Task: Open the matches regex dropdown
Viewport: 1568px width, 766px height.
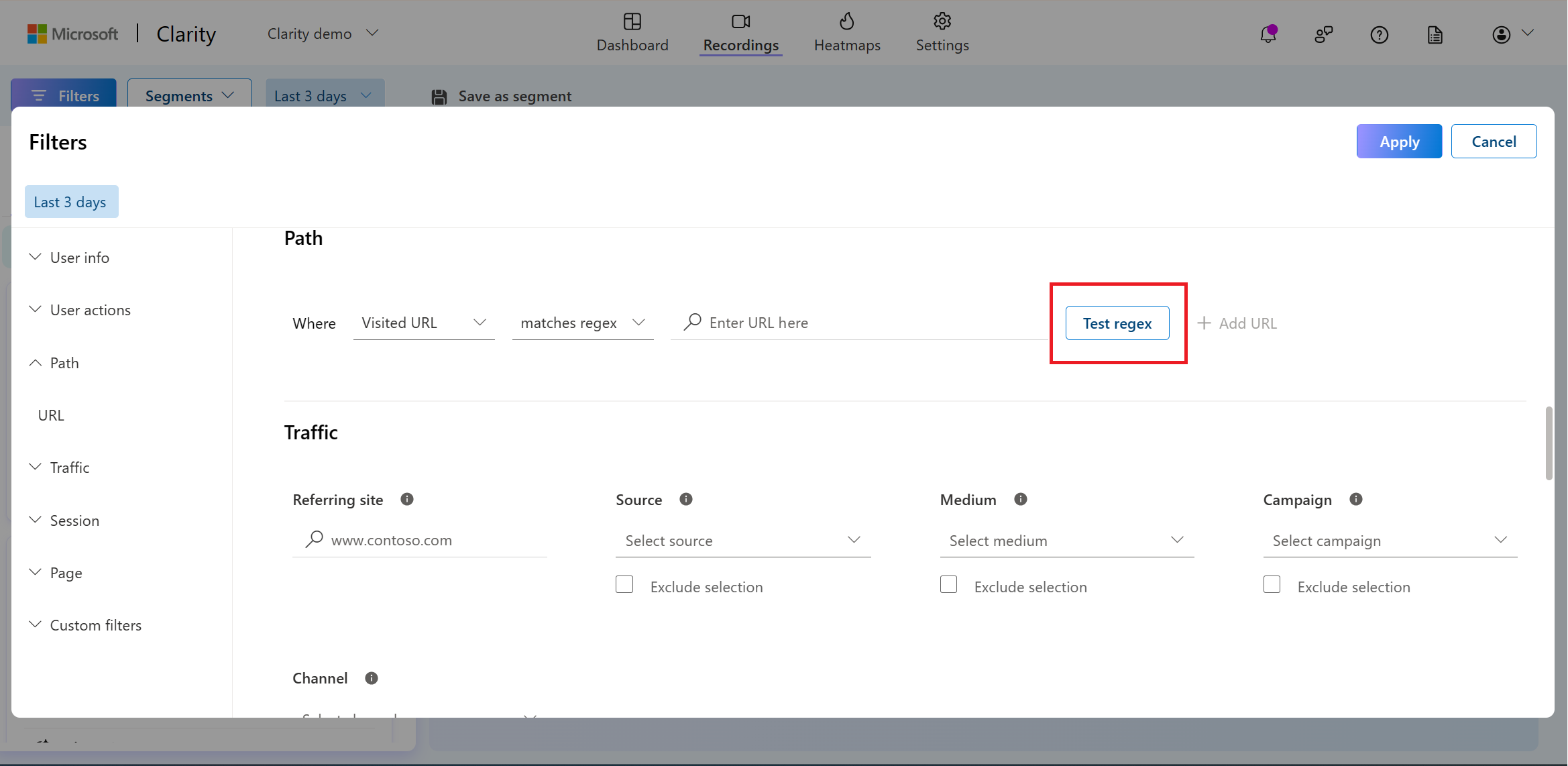Action: [x=583, y=323]
